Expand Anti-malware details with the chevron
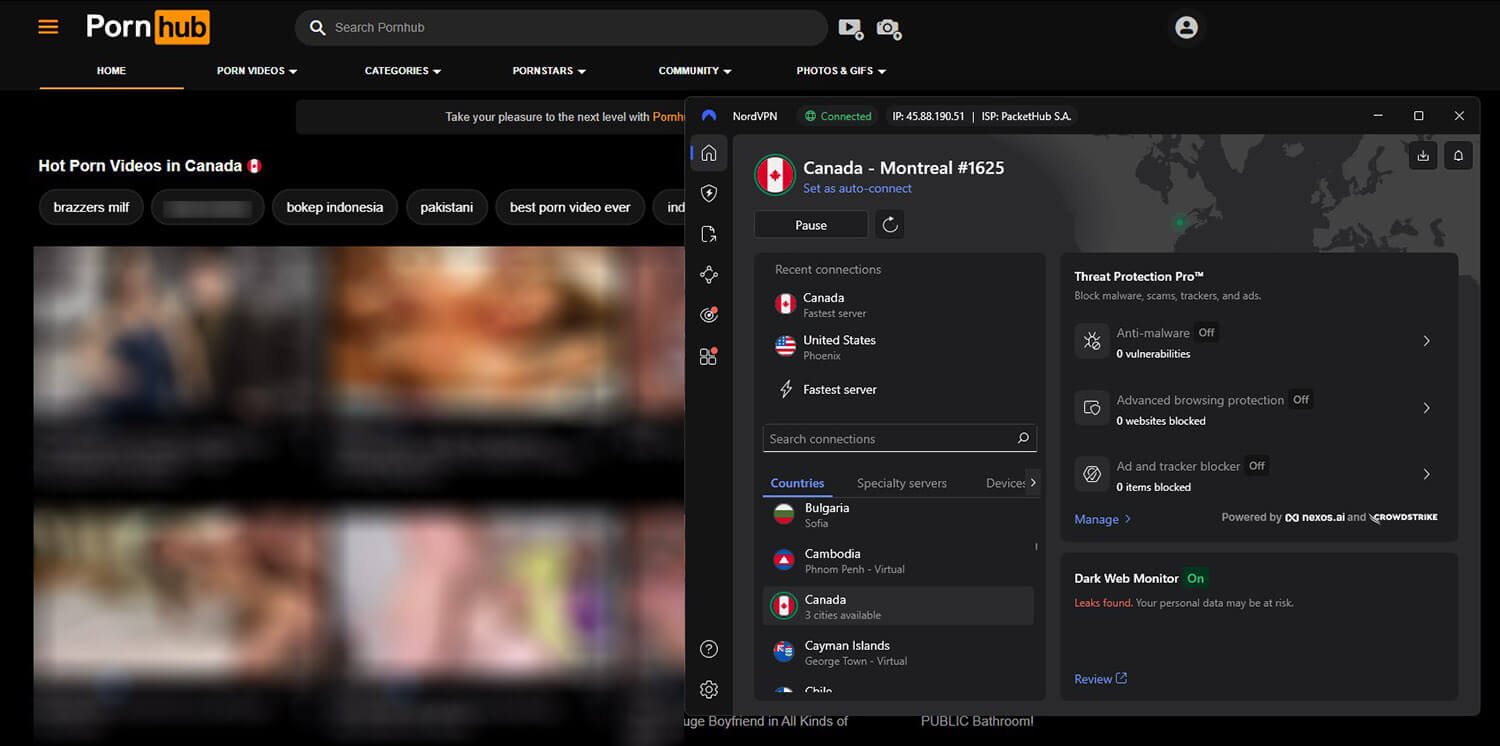1500x746 pixels. [1426, 341]
